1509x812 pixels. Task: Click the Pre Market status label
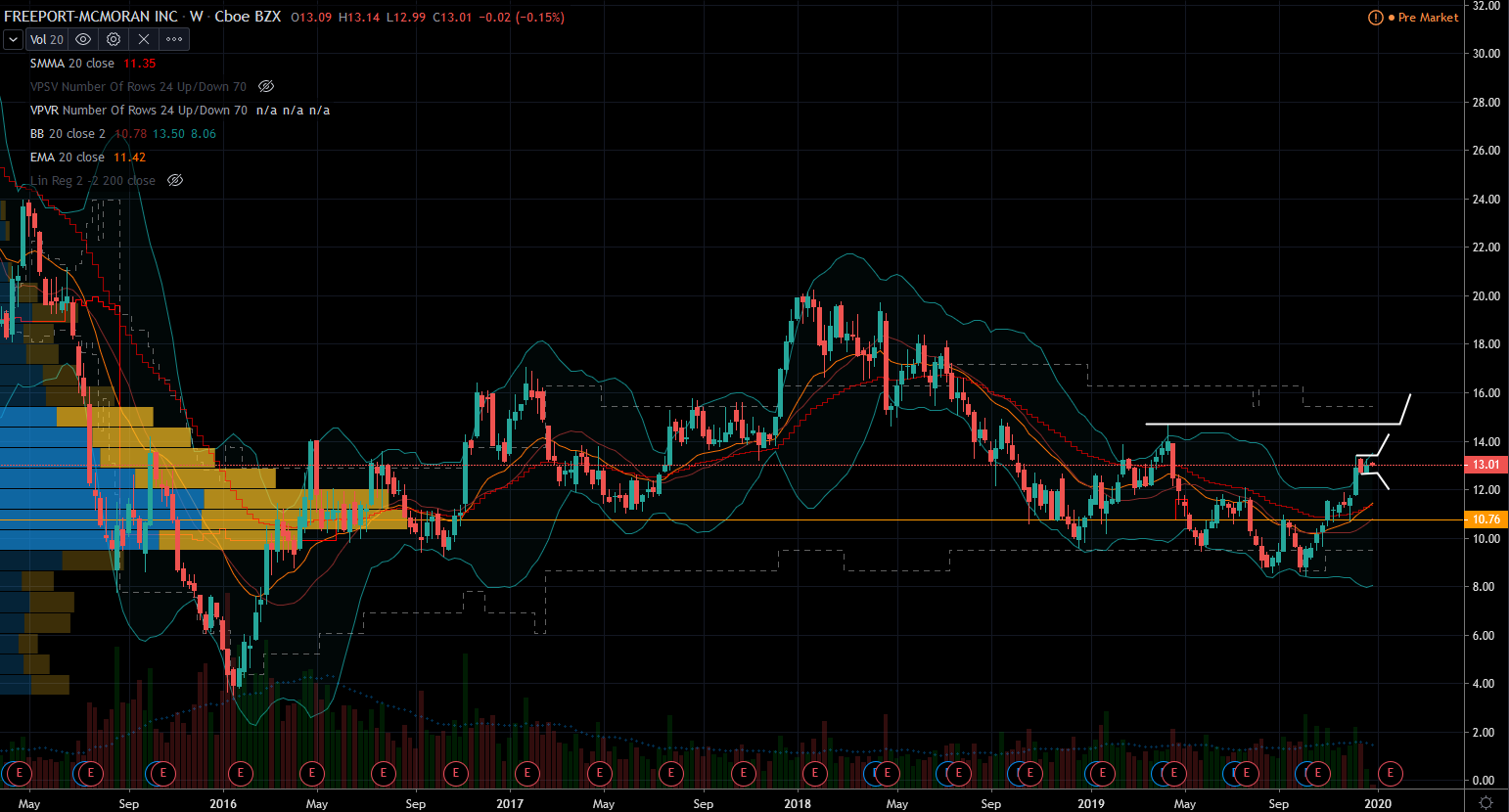tap(1428, 18)
